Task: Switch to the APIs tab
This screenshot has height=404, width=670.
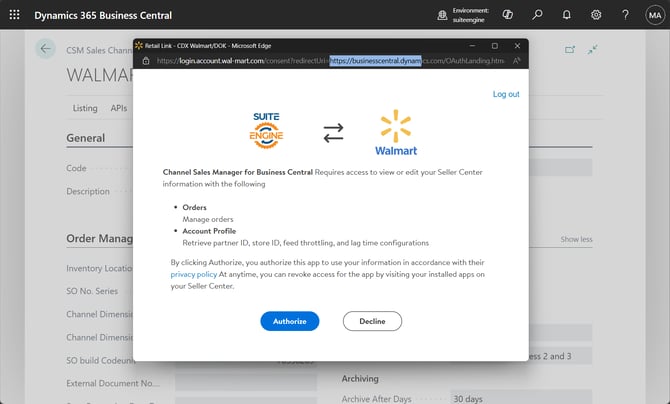Action: point(119,108)
